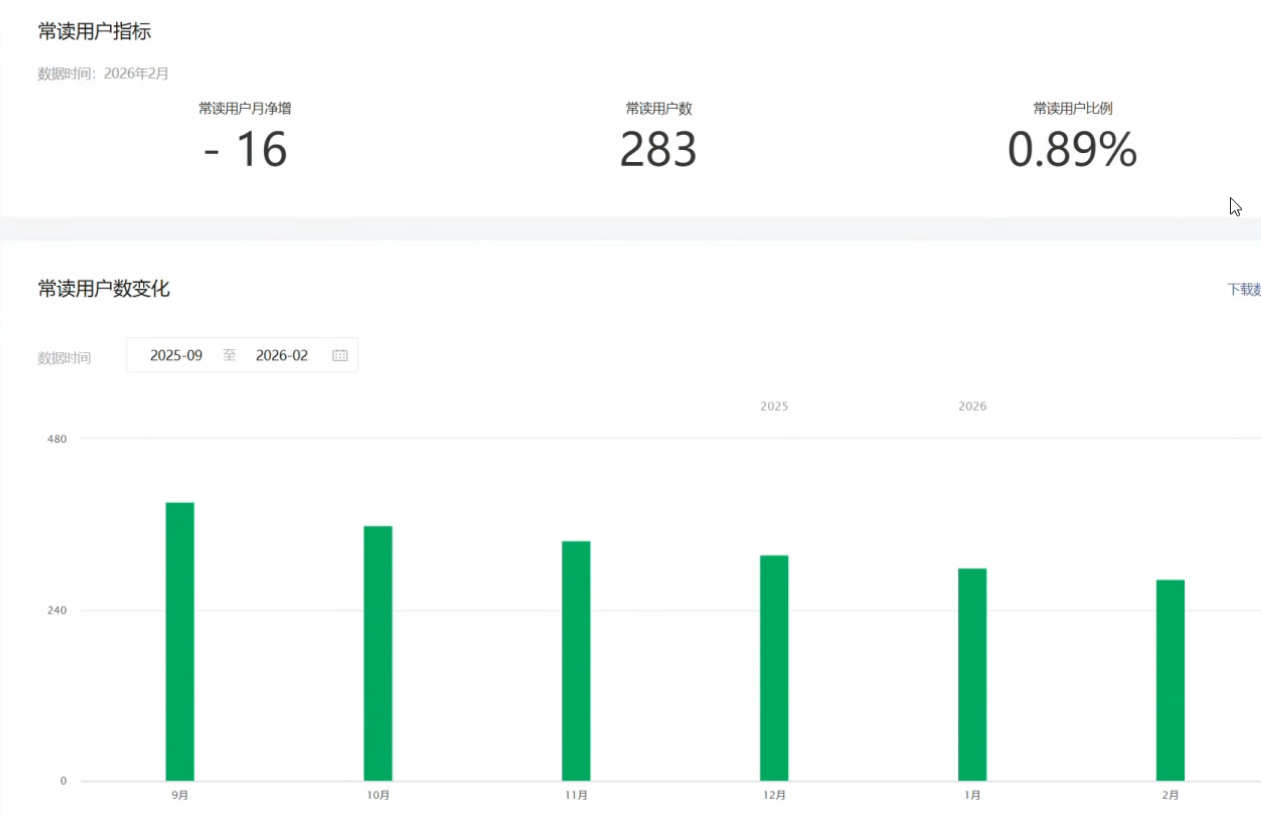Click the calendar icon in date picker
This screenshot has width=1261, height=819.
(340, 355)
